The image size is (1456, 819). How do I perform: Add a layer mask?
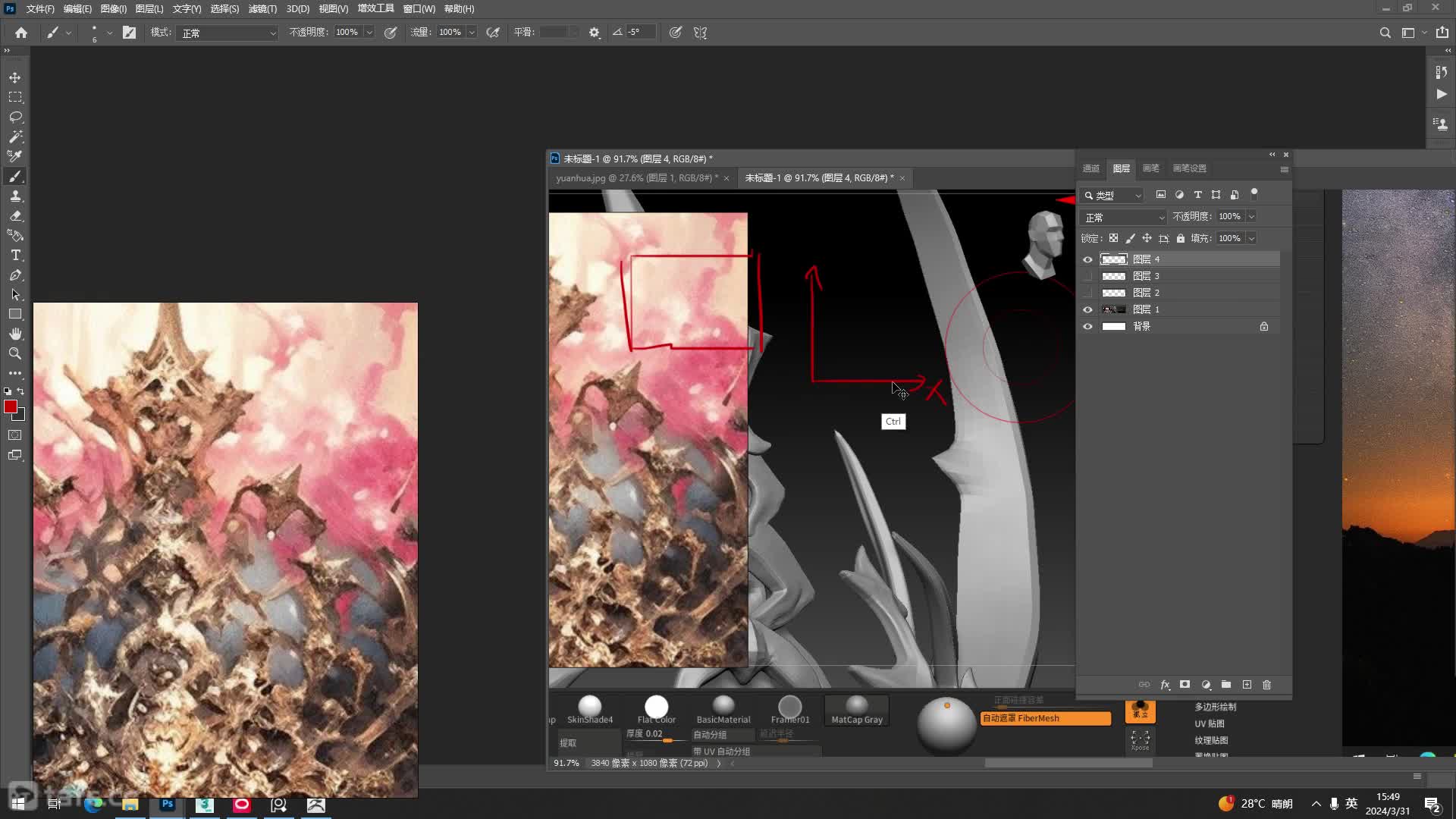[x=1185, y=685]
